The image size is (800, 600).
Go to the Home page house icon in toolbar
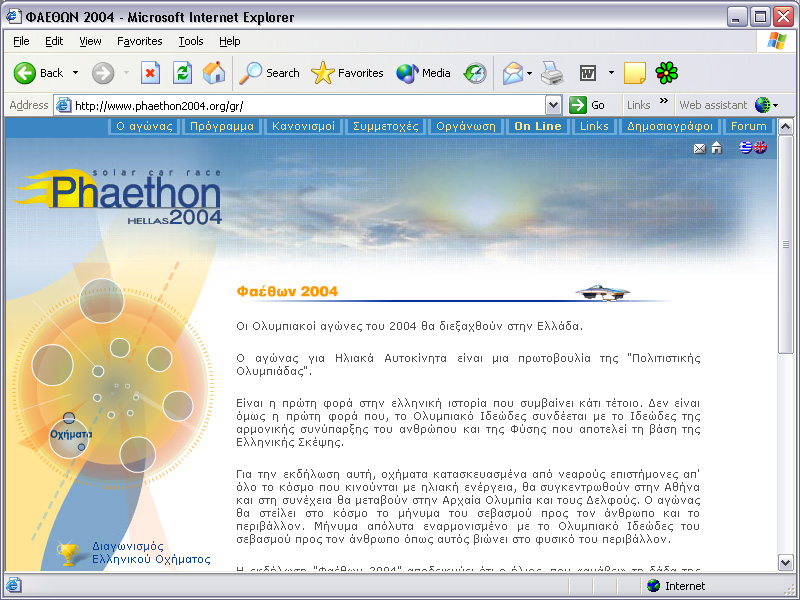tap(214, 73)
